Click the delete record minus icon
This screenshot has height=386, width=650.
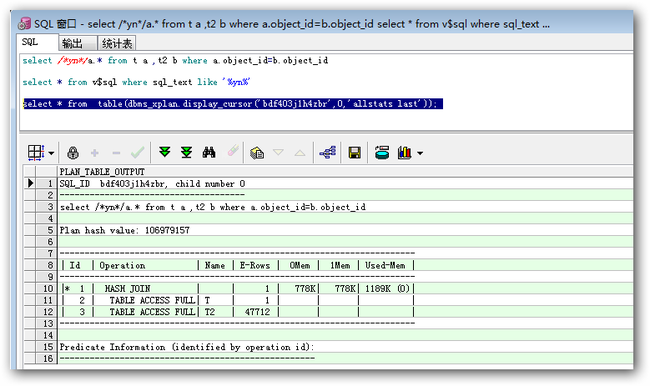pyautogui.click(x=116, y=153)
